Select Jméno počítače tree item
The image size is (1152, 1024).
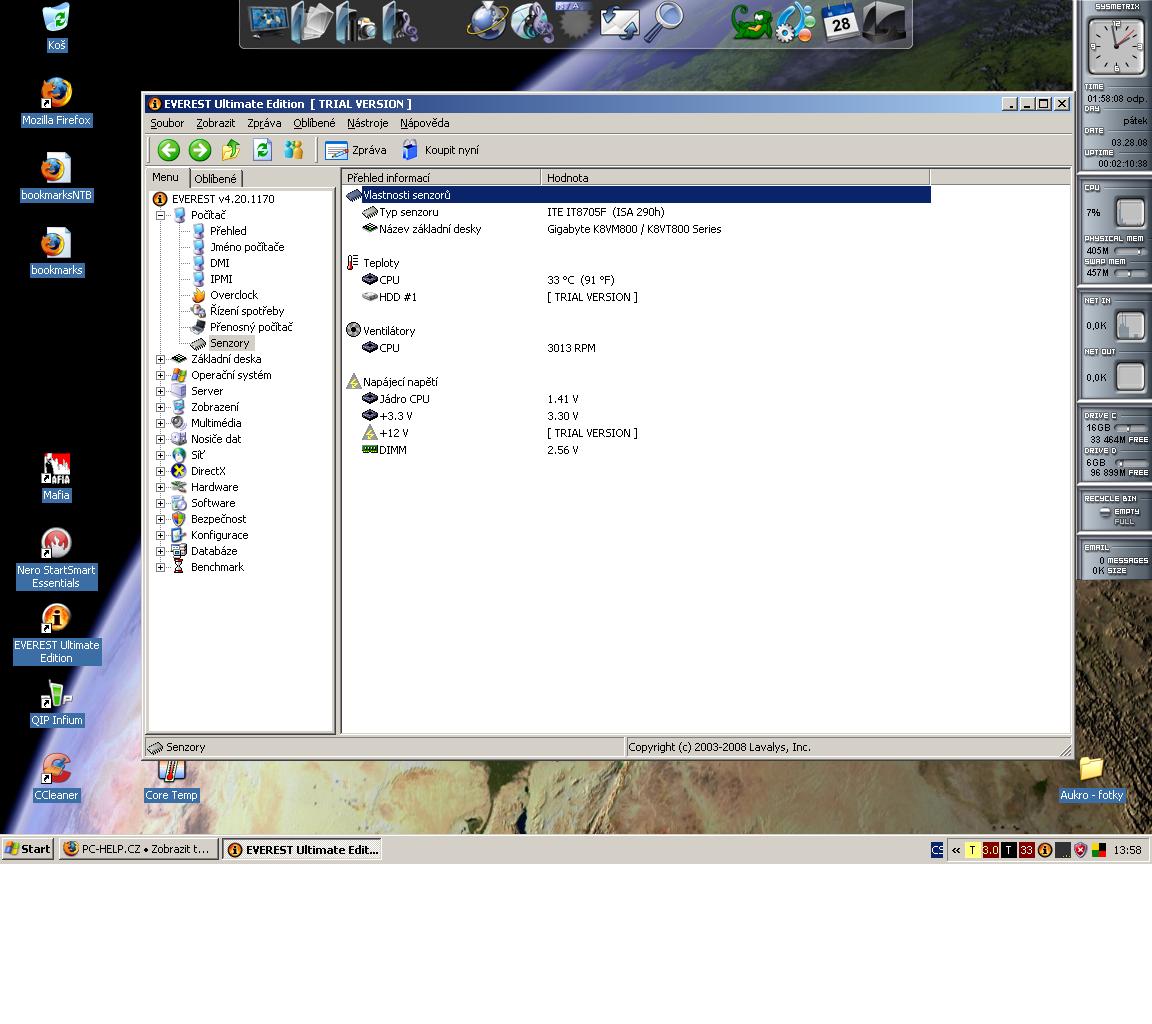tap(247, 247)
